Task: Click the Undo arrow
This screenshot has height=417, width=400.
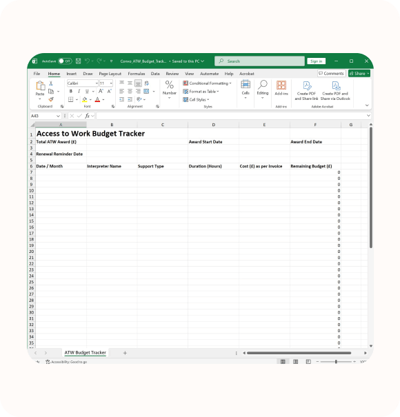Action: tap(87, 61)
